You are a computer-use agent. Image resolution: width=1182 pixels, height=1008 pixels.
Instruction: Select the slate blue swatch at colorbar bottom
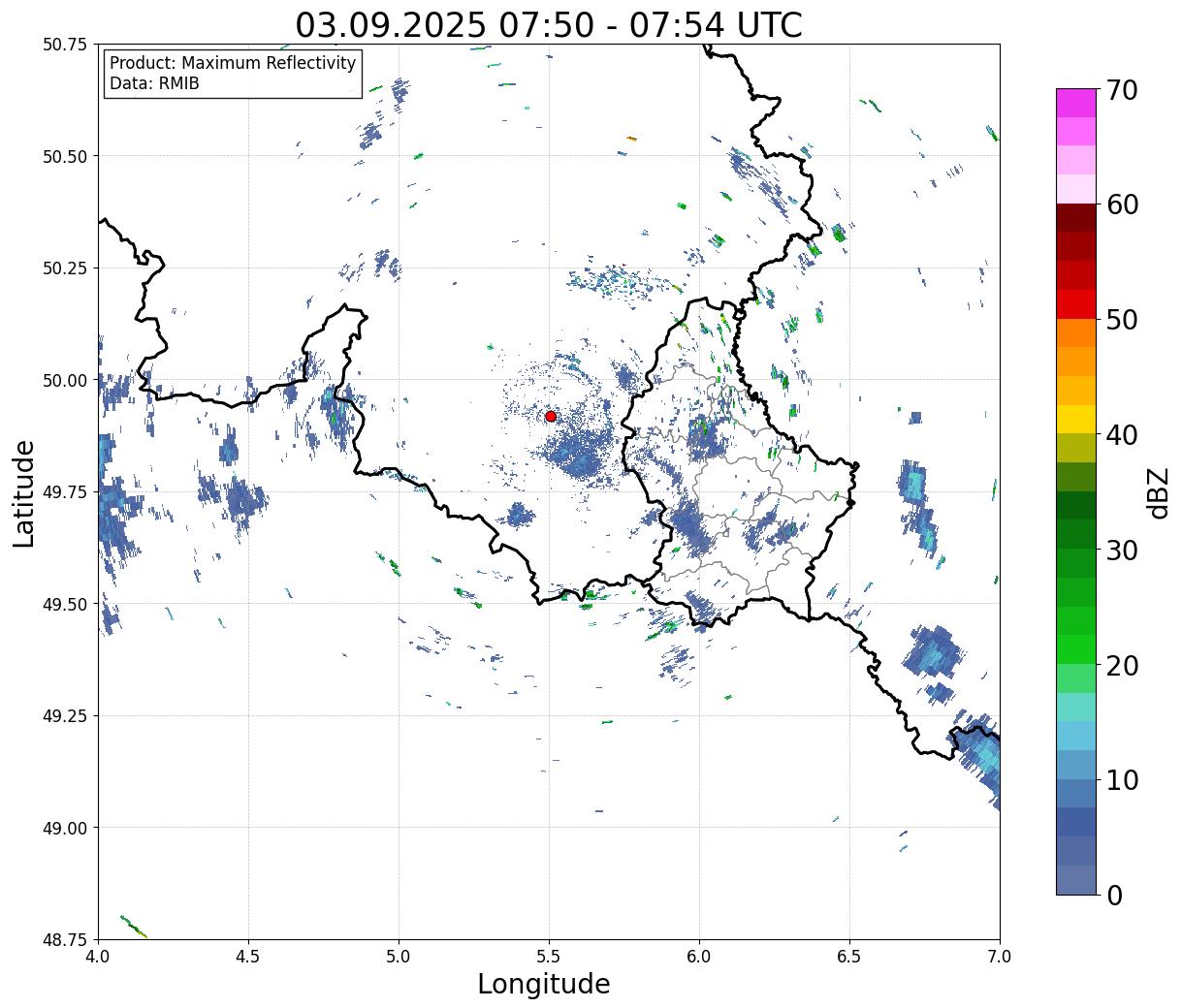coord(1076,879)
